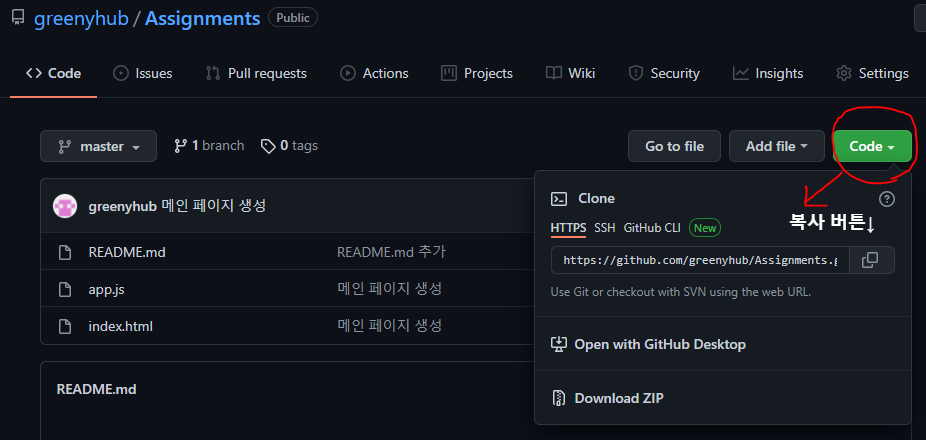
Task: Select the SSH clone option
Action: tap(605, 228)
